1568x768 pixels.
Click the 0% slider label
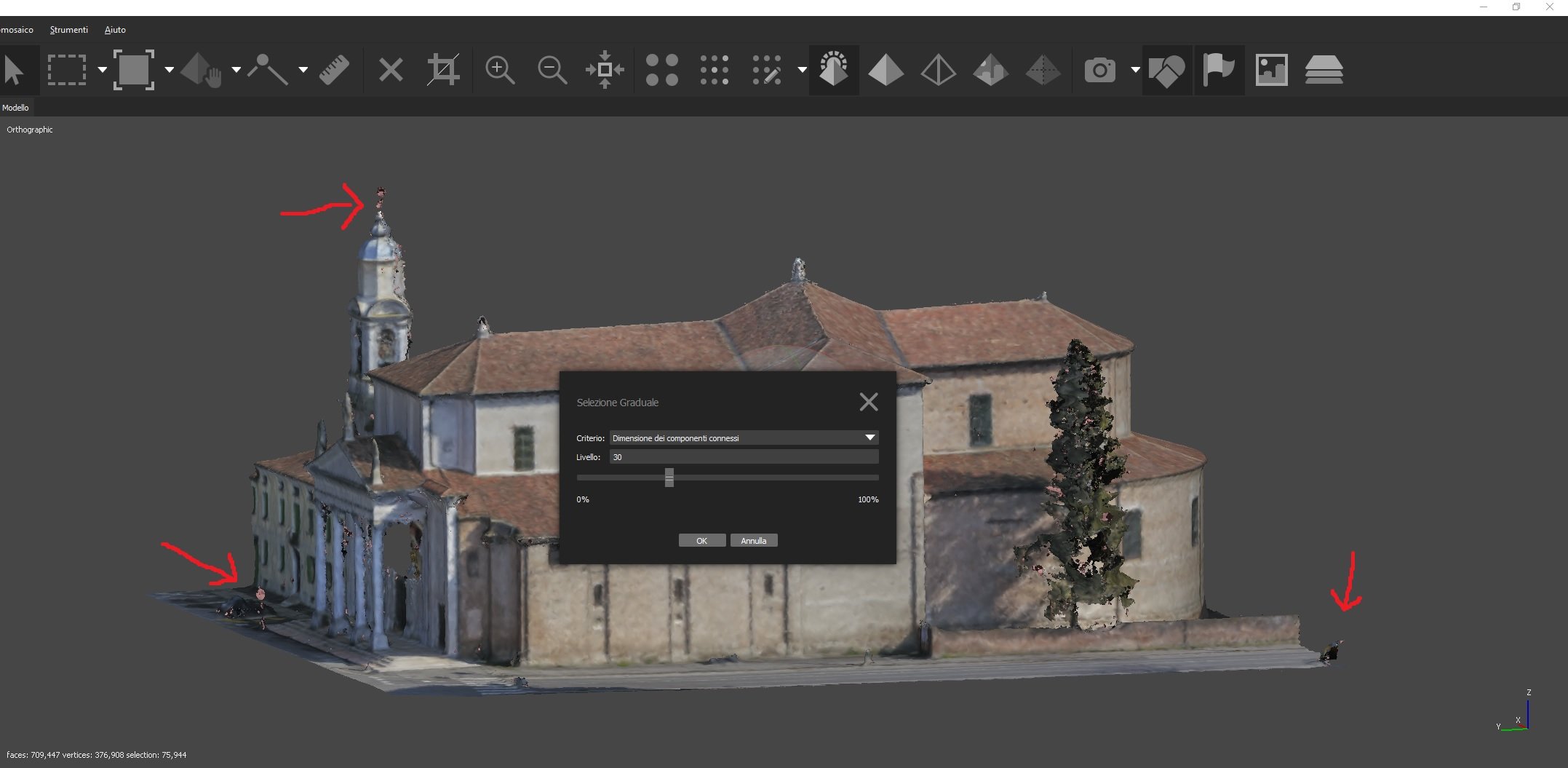tap(583, 499)
